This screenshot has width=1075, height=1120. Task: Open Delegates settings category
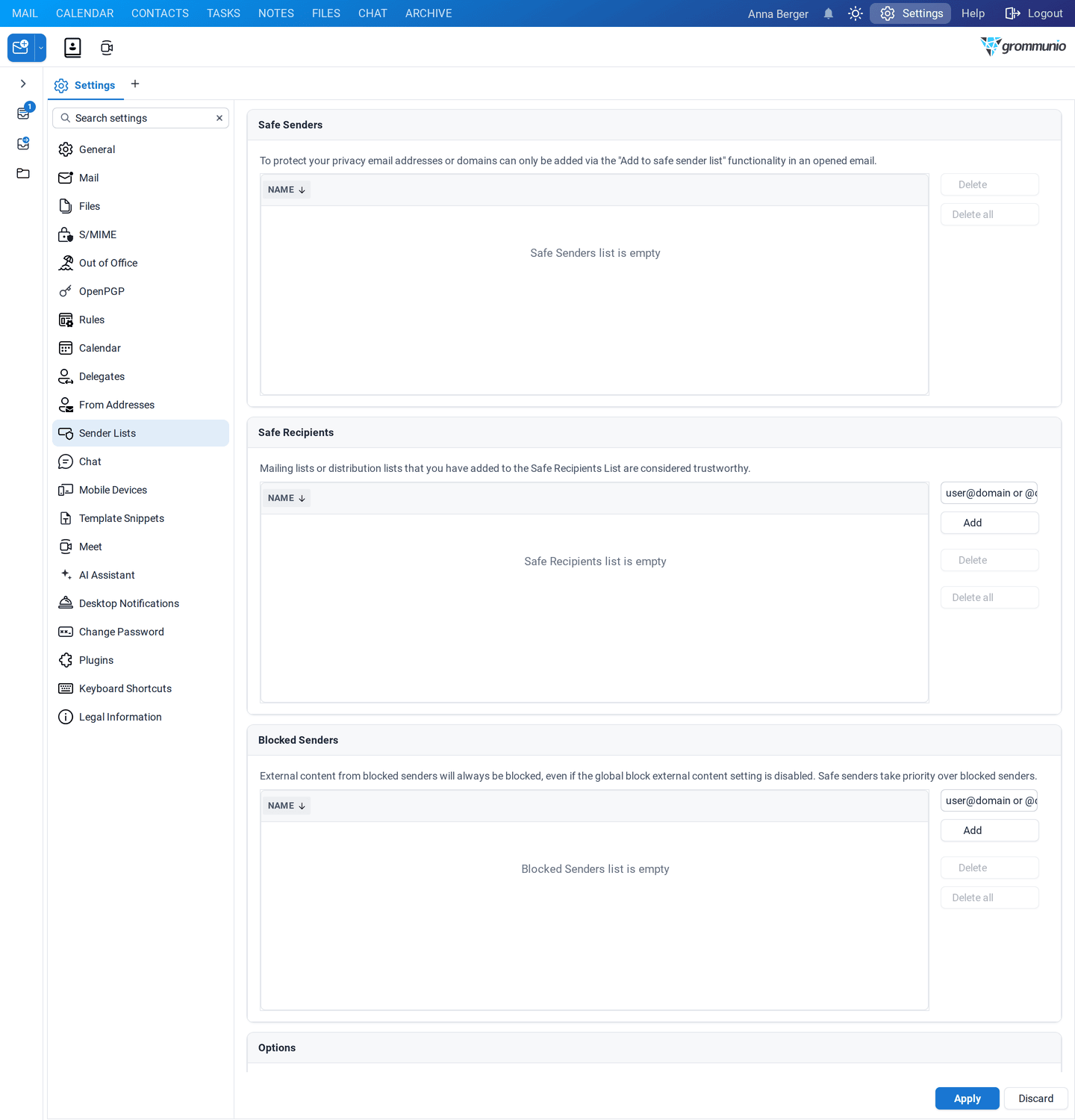pos(140,376)
